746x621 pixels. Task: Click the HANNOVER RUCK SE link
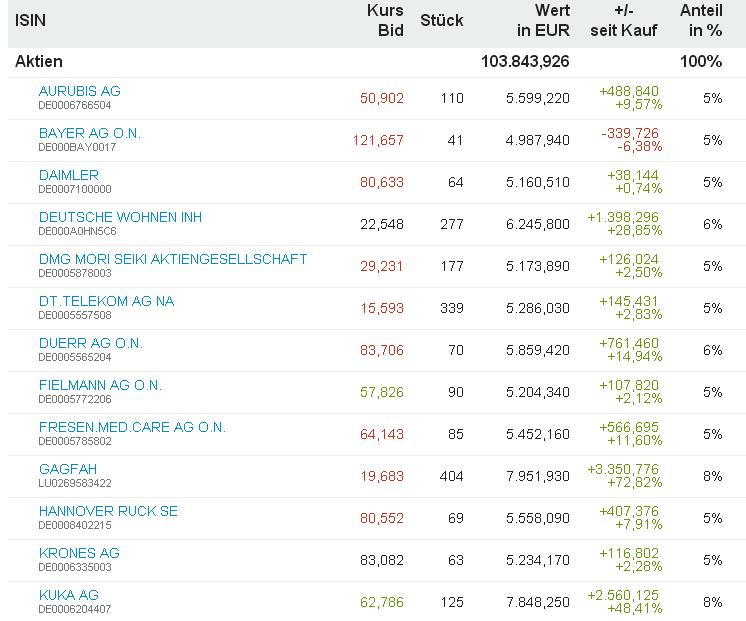click(108, 511)
